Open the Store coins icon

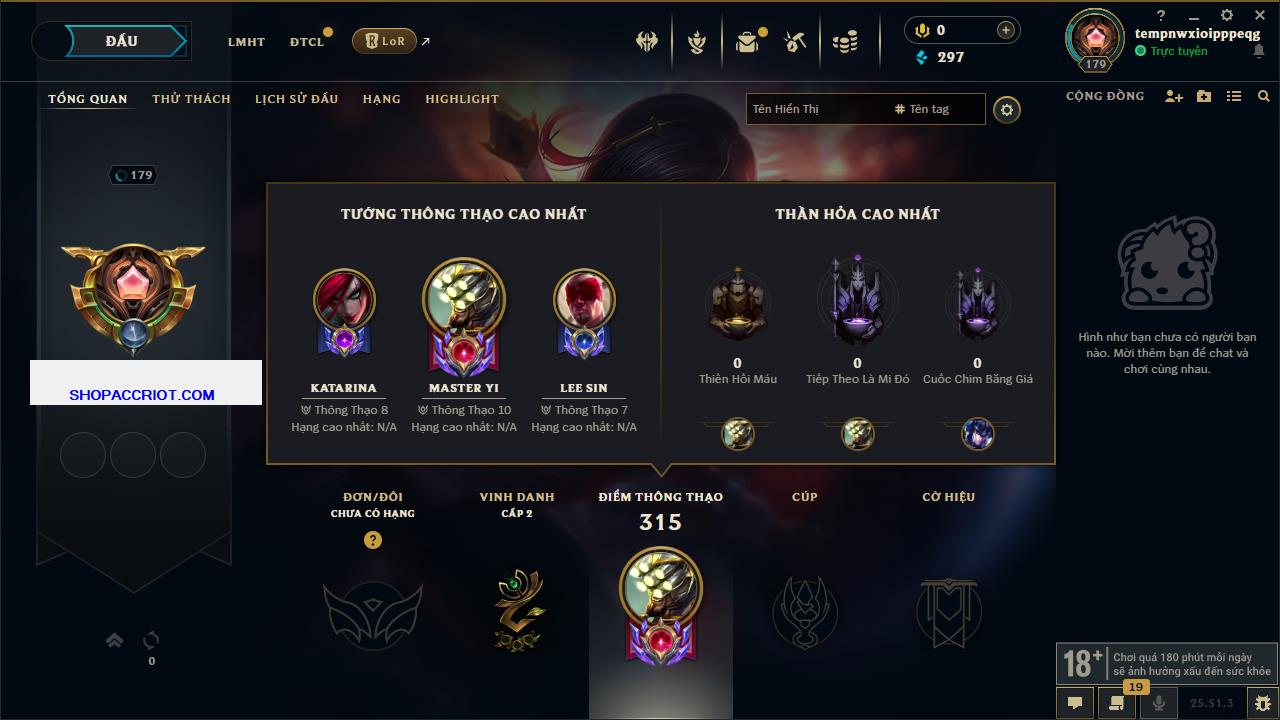(x=845, y=42)
